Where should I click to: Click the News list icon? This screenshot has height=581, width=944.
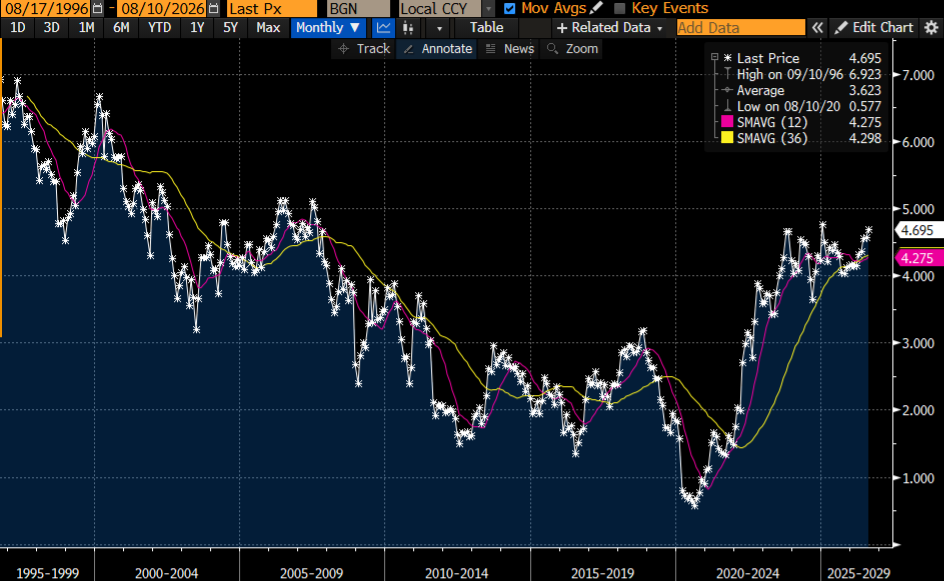pyautogui.click(x=491, y=49)
